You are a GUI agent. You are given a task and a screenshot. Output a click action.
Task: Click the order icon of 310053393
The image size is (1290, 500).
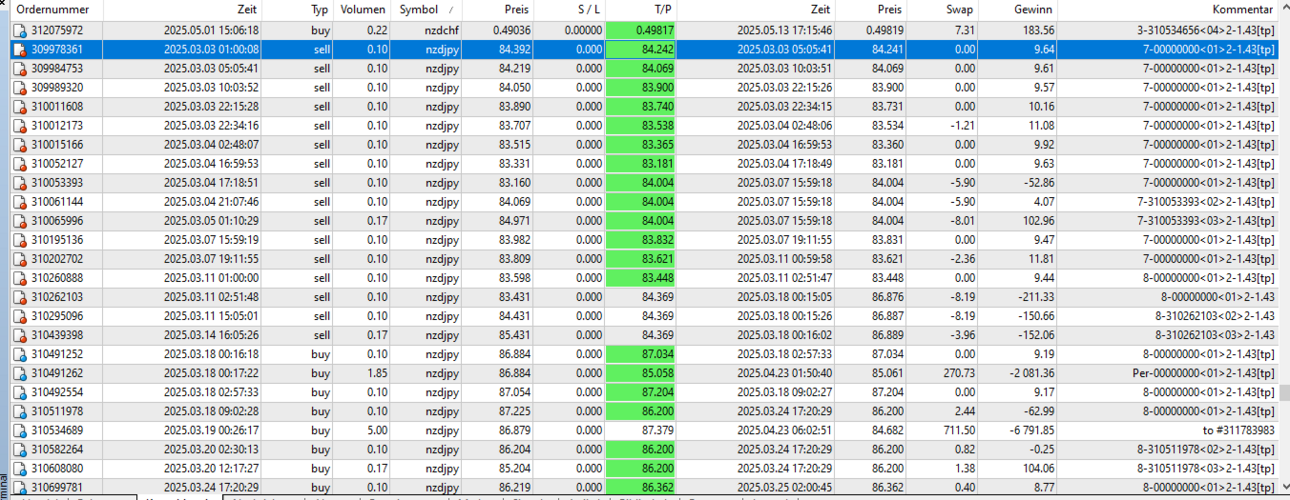coord(20,182)
